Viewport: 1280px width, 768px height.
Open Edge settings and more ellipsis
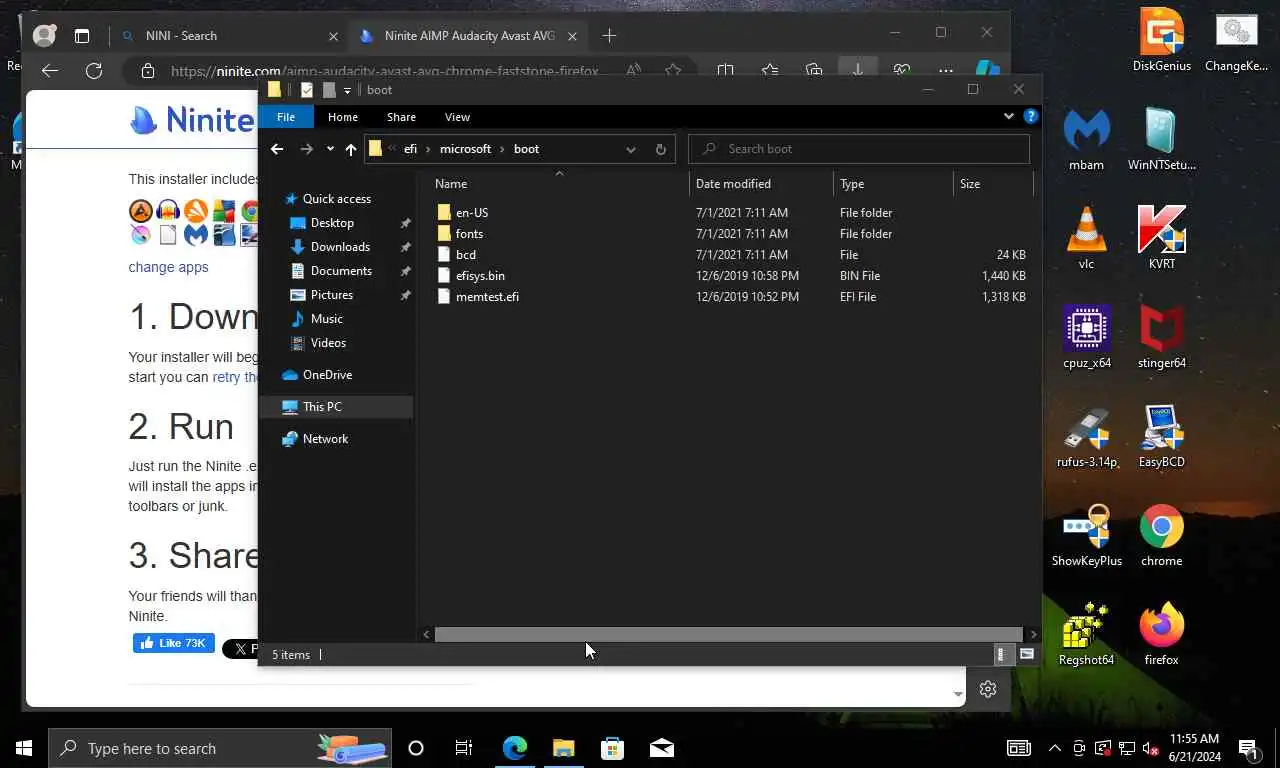[946, 70]
